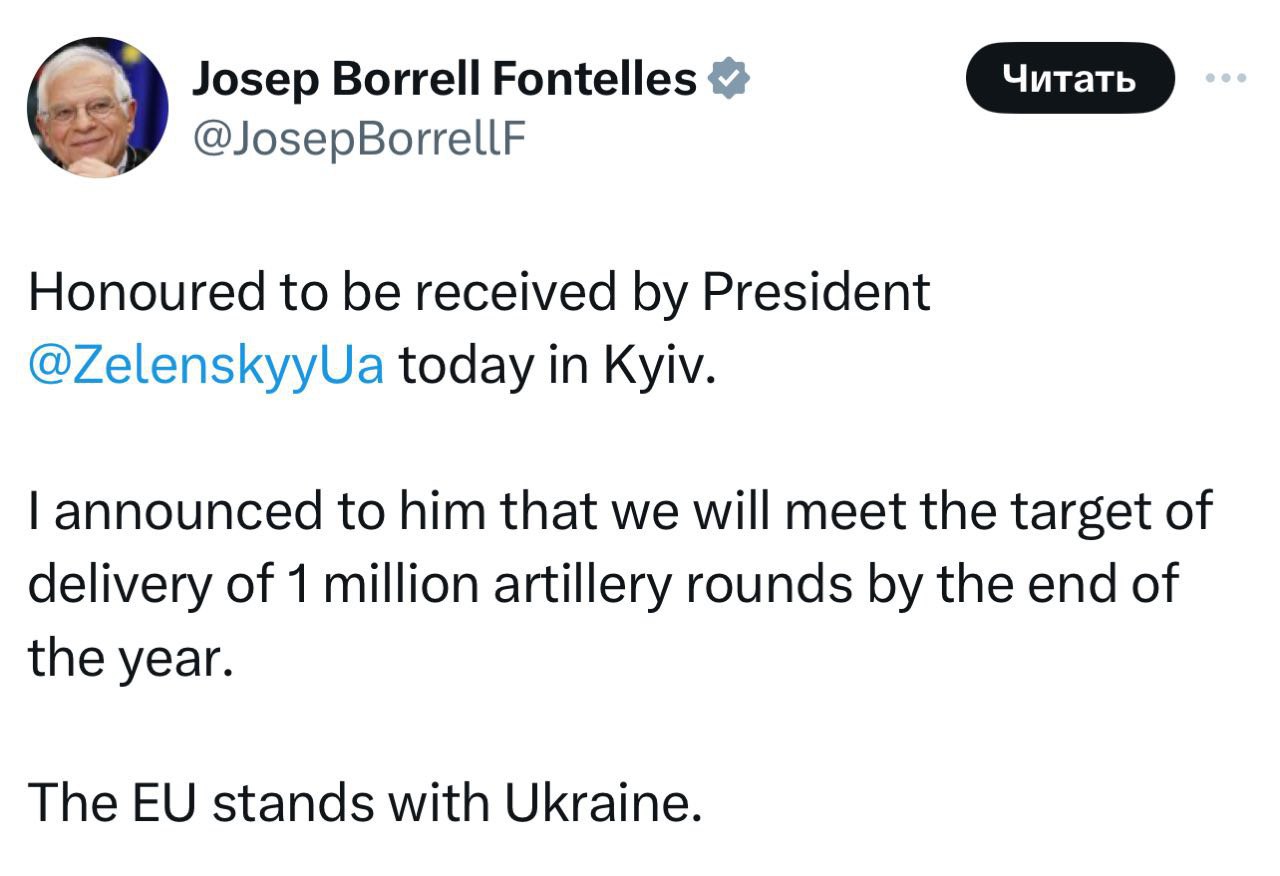Open the "Josep Borrell Fontelles" display name
Screen dimensions: 1280x876
click(x=443, y=78)
